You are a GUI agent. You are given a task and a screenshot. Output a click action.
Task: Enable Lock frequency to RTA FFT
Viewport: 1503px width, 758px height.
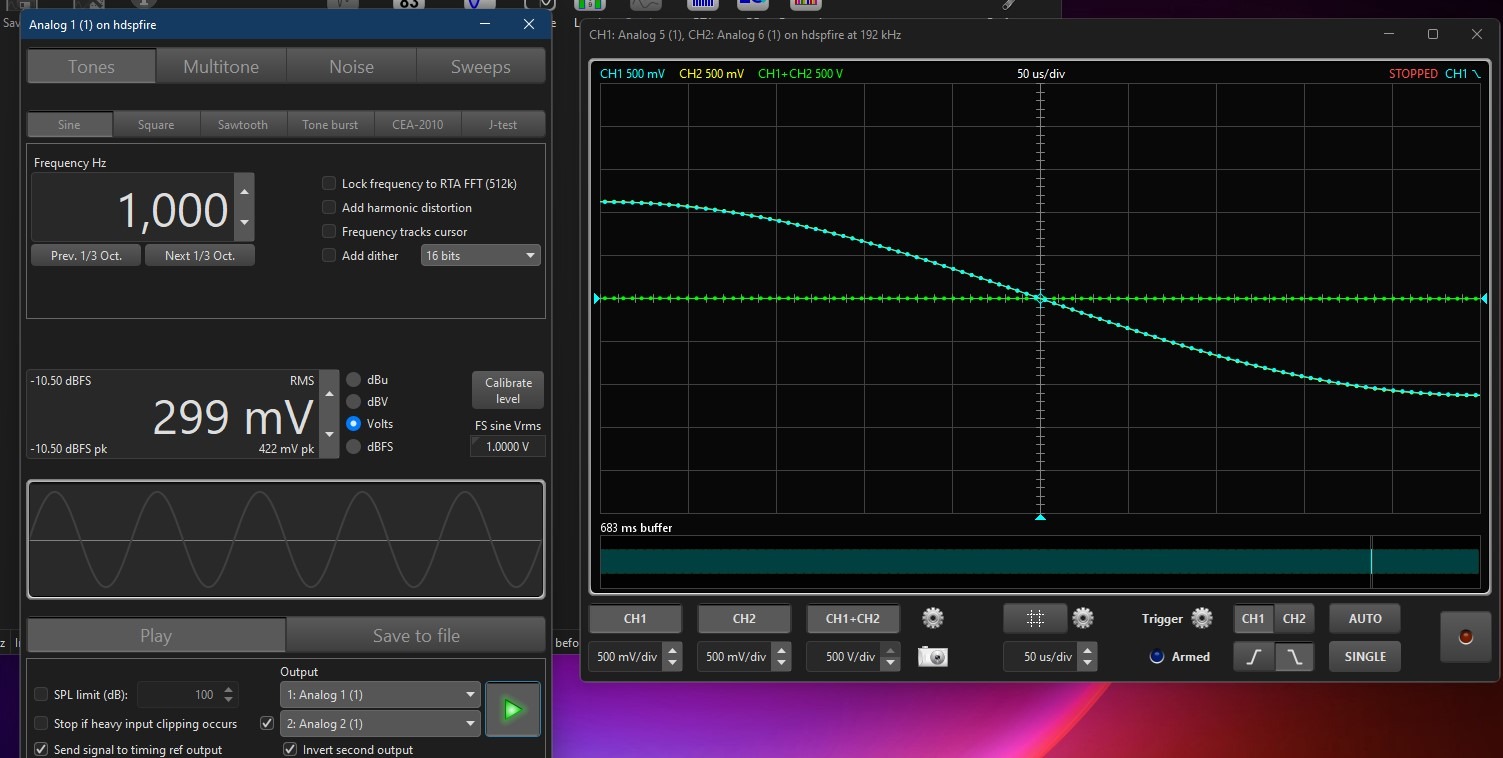pos(328,183)
